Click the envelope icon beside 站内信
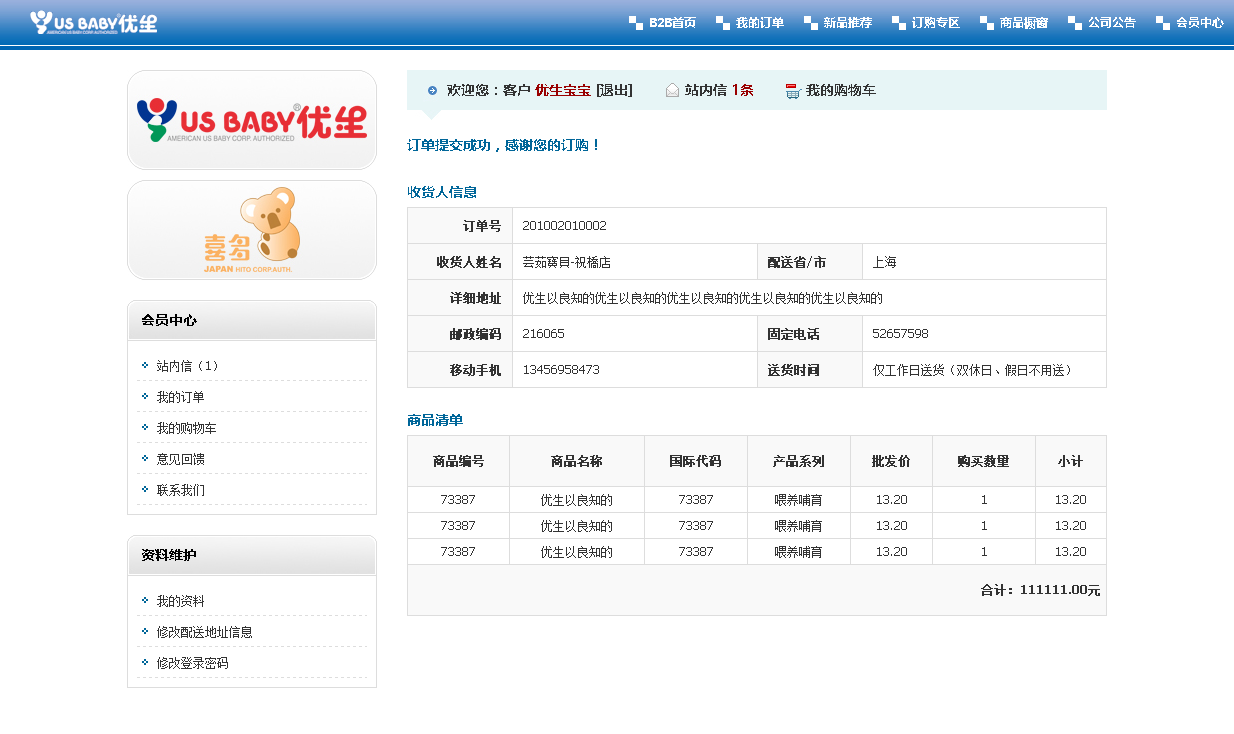Viewport: 1234px width, 734px height. [x=672, y=90]
